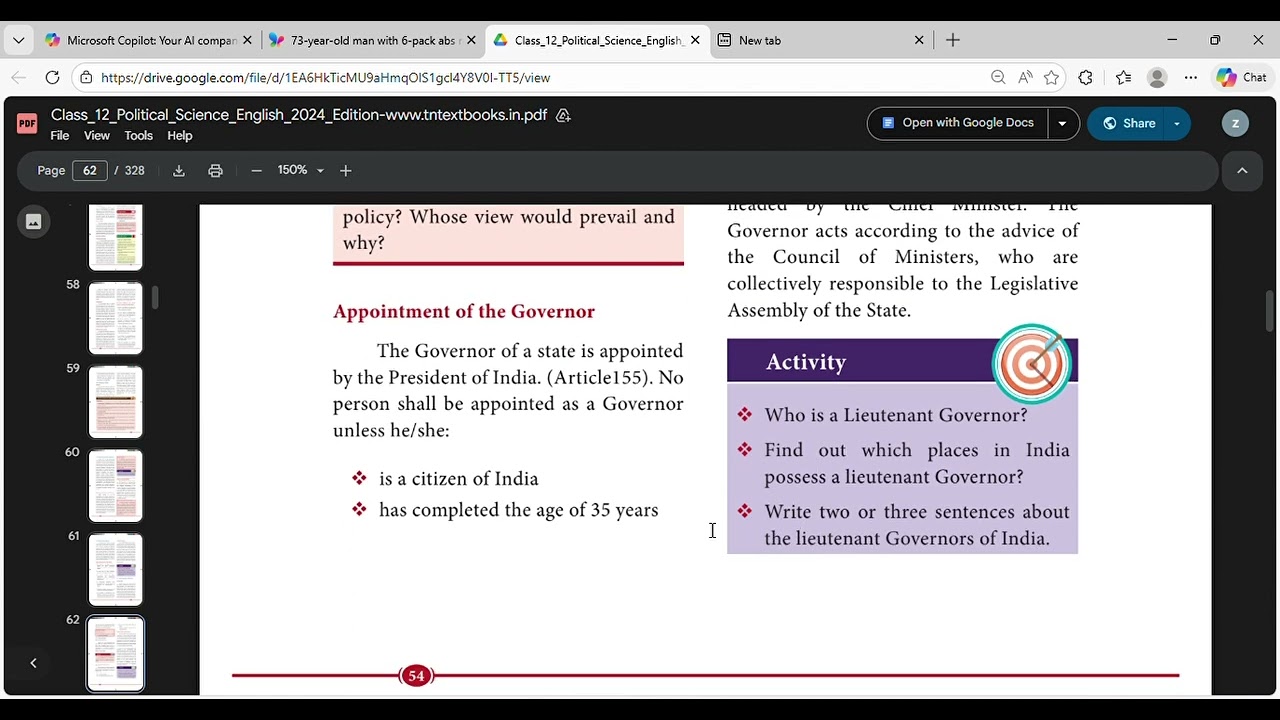Open the Google account avatar Z
Viewport: 1280px width, 720px height.
click(x=1235, y=123)
